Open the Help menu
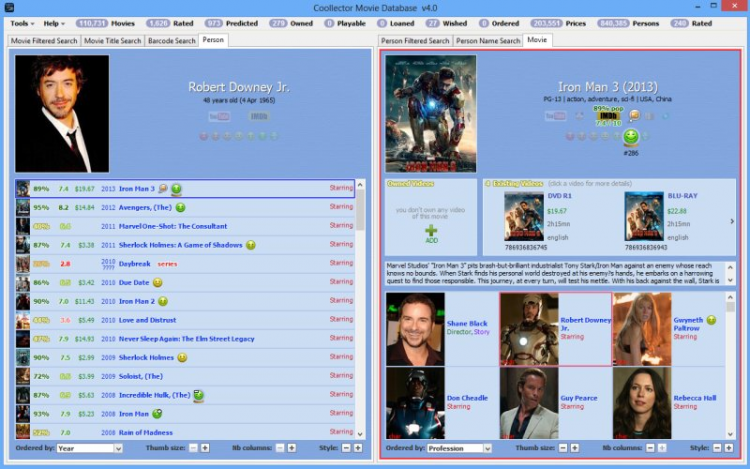 pos(54,23)
